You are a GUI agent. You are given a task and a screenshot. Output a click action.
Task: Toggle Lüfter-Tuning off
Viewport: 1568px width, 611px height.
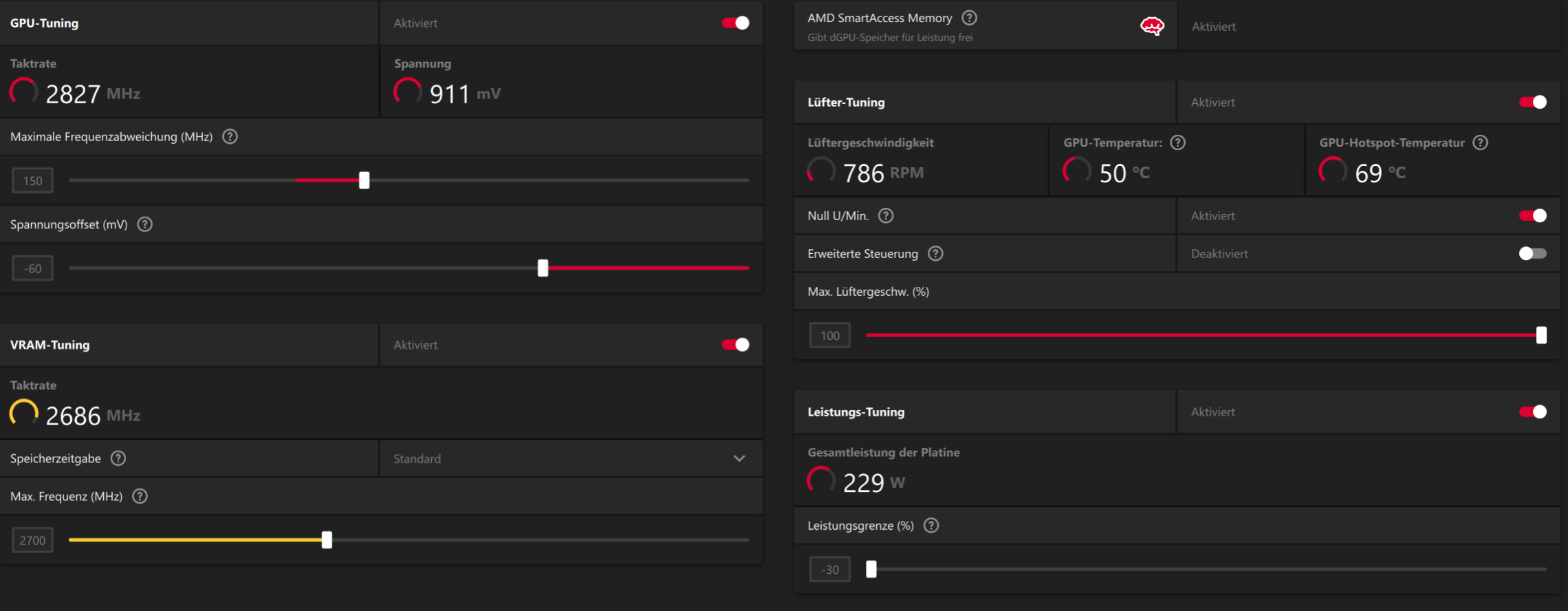(x=1533, y=102)
